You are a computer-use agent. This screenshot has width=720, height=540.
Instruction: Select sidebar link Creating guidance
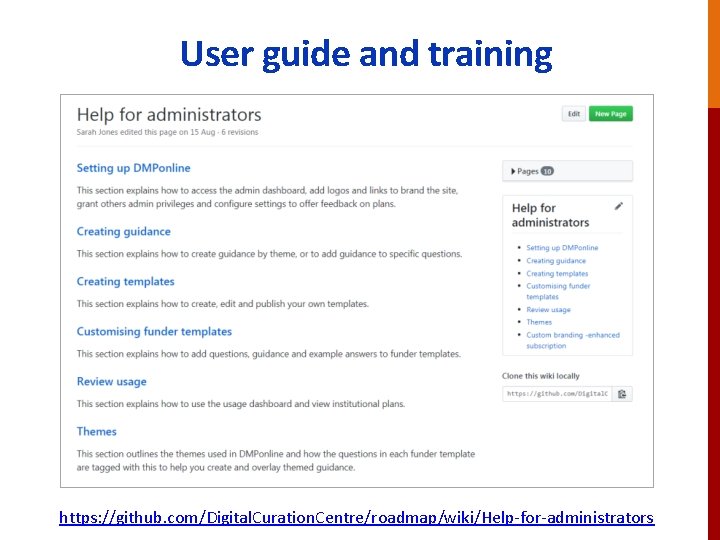(x=556, y=260)
